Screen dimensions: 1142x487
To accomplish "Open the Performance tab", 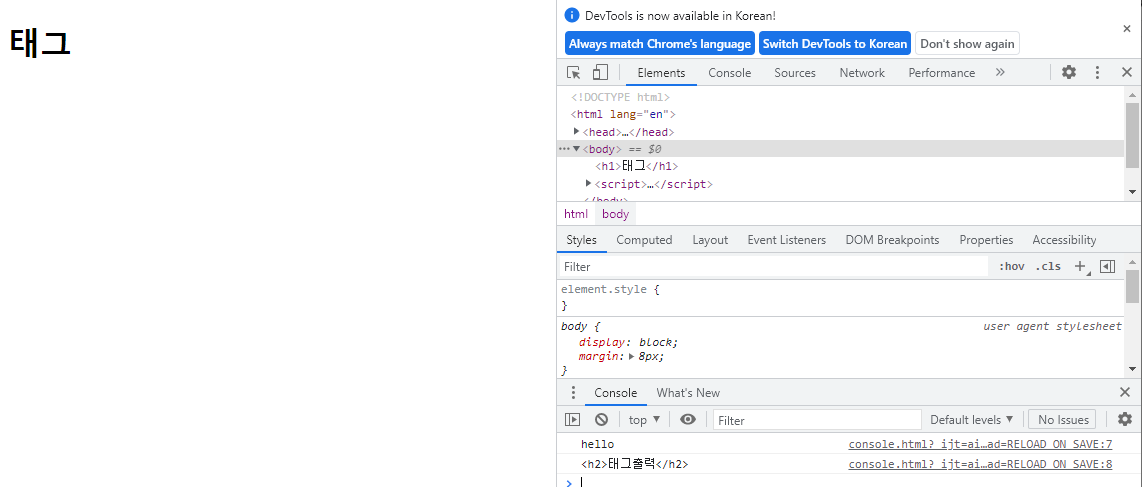I will tap(941, 73).
